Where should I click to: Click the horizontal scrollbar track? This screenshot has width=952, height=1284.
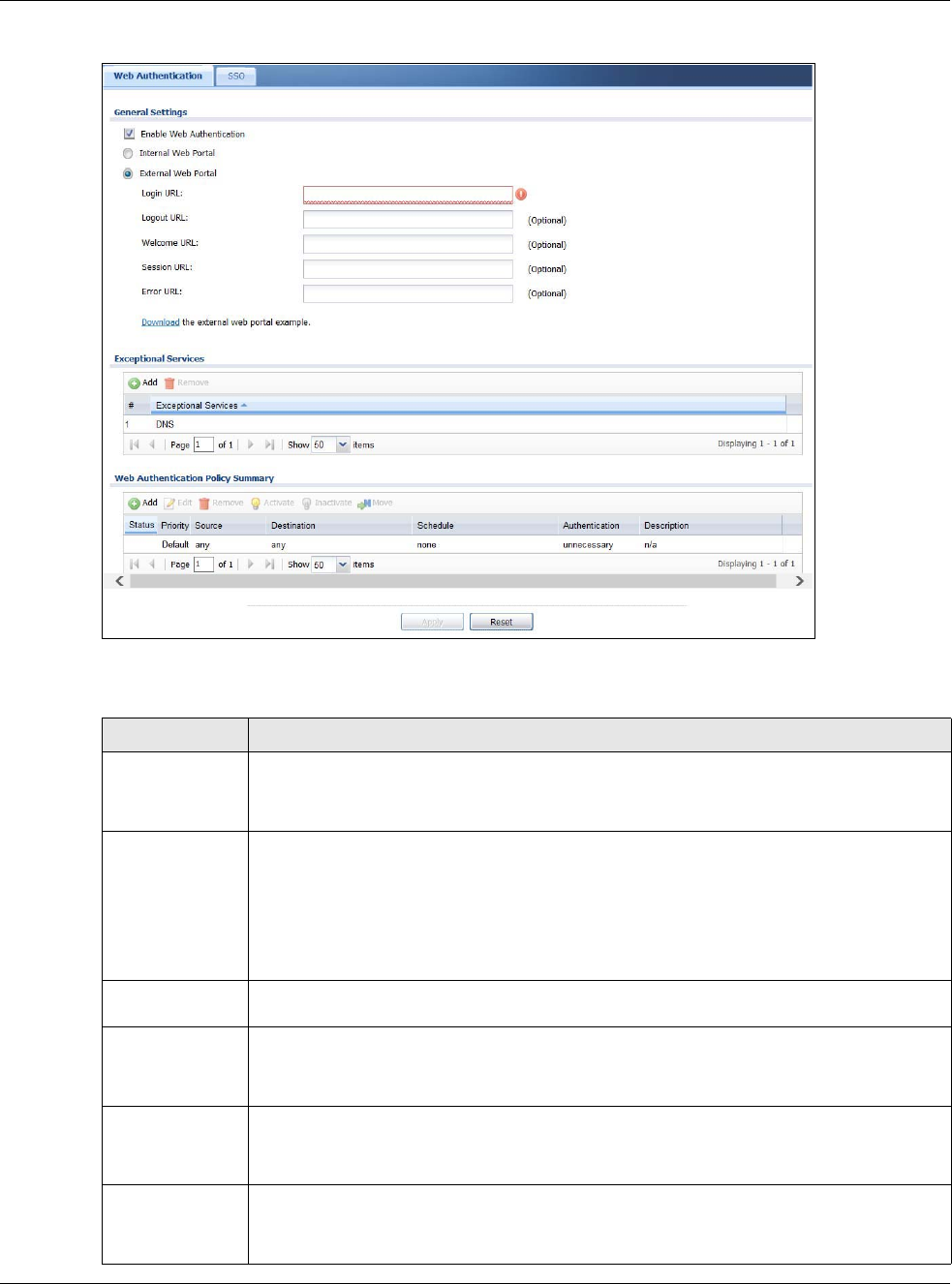(x=453, y=581)
